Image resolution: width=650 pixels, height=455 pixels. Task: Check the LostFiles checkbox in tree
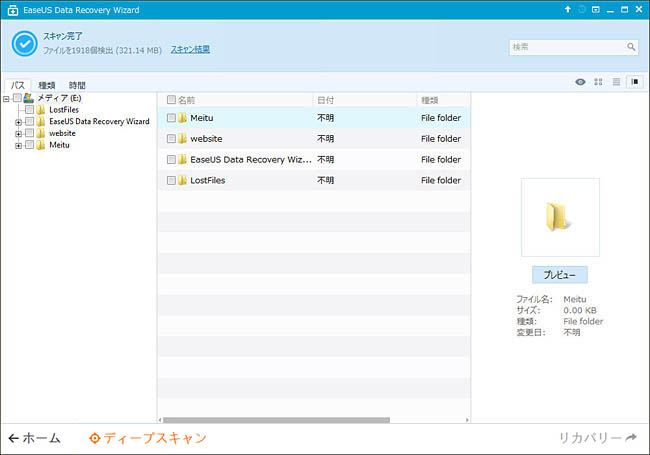click(29, 110)
